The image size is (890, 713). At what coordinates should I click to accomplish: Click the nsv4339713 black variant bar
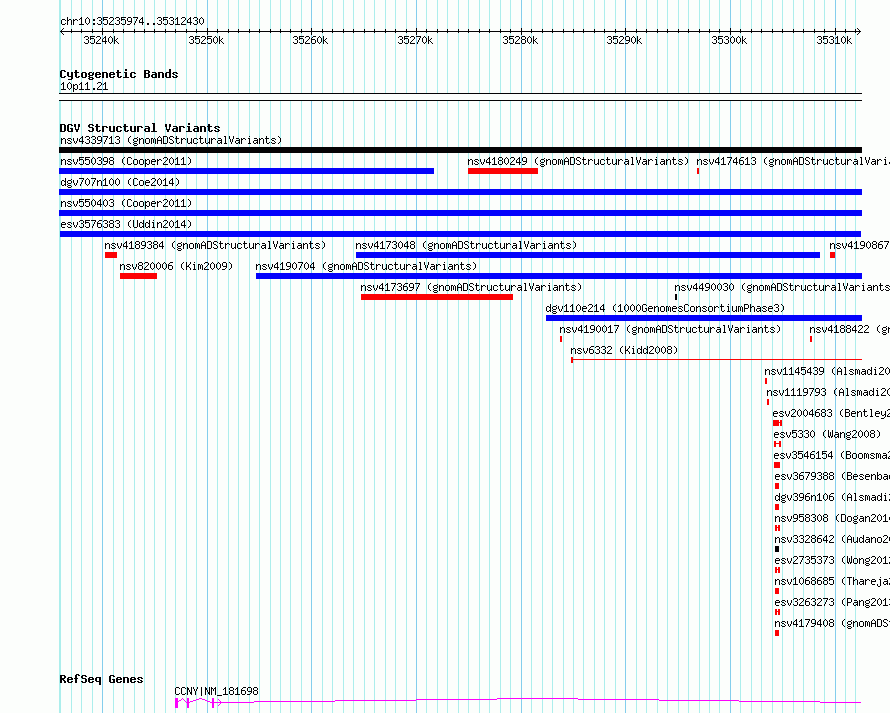[x=460, y=150]
